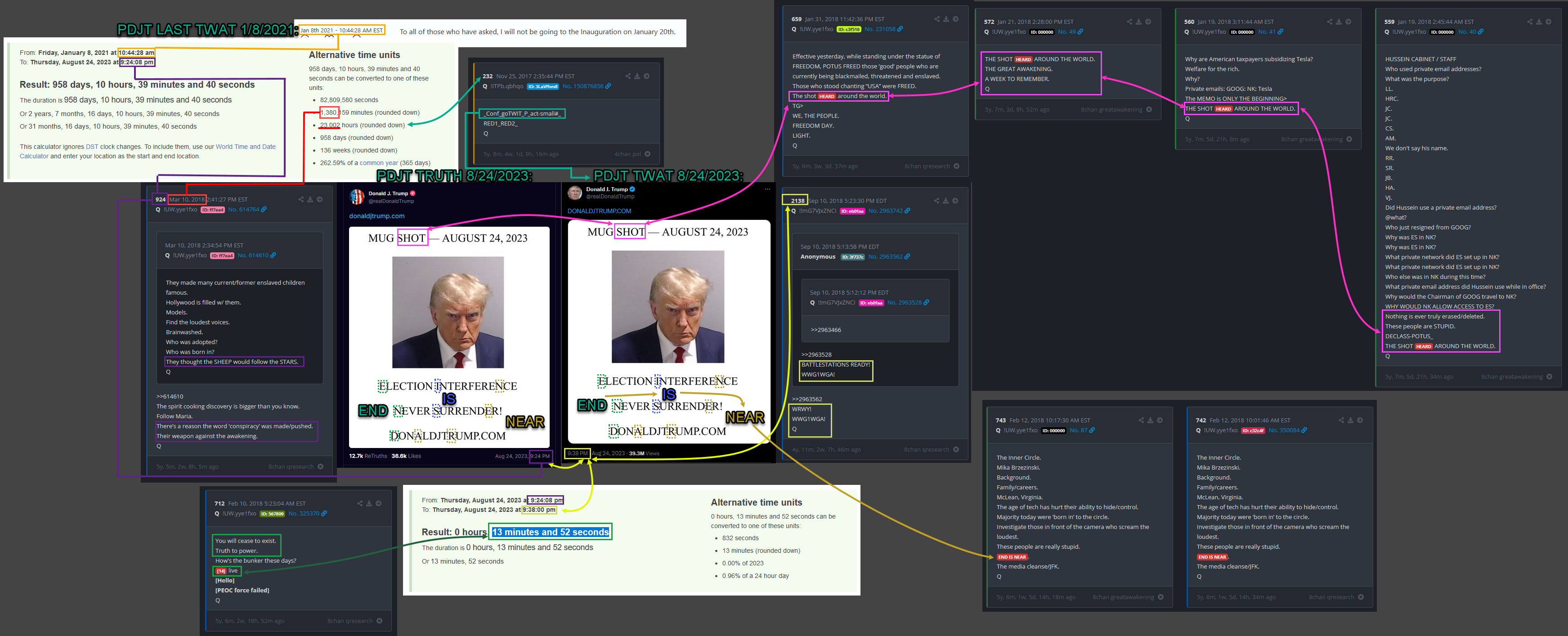Click the common year link
Screen dimensions: 1568x636
click(x=379, y=163)
